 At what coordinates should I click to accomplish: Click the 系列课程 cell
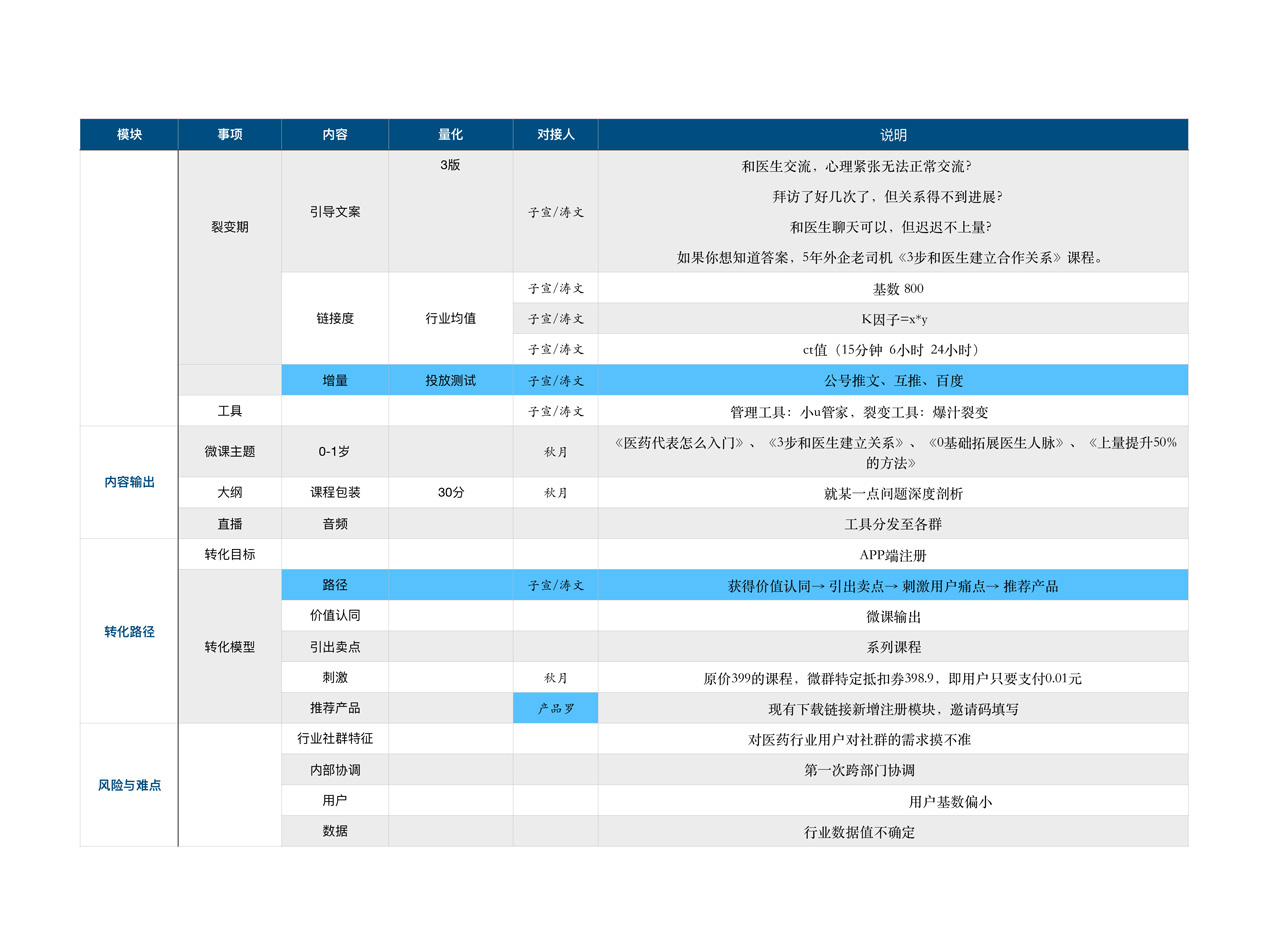[893, 646]
